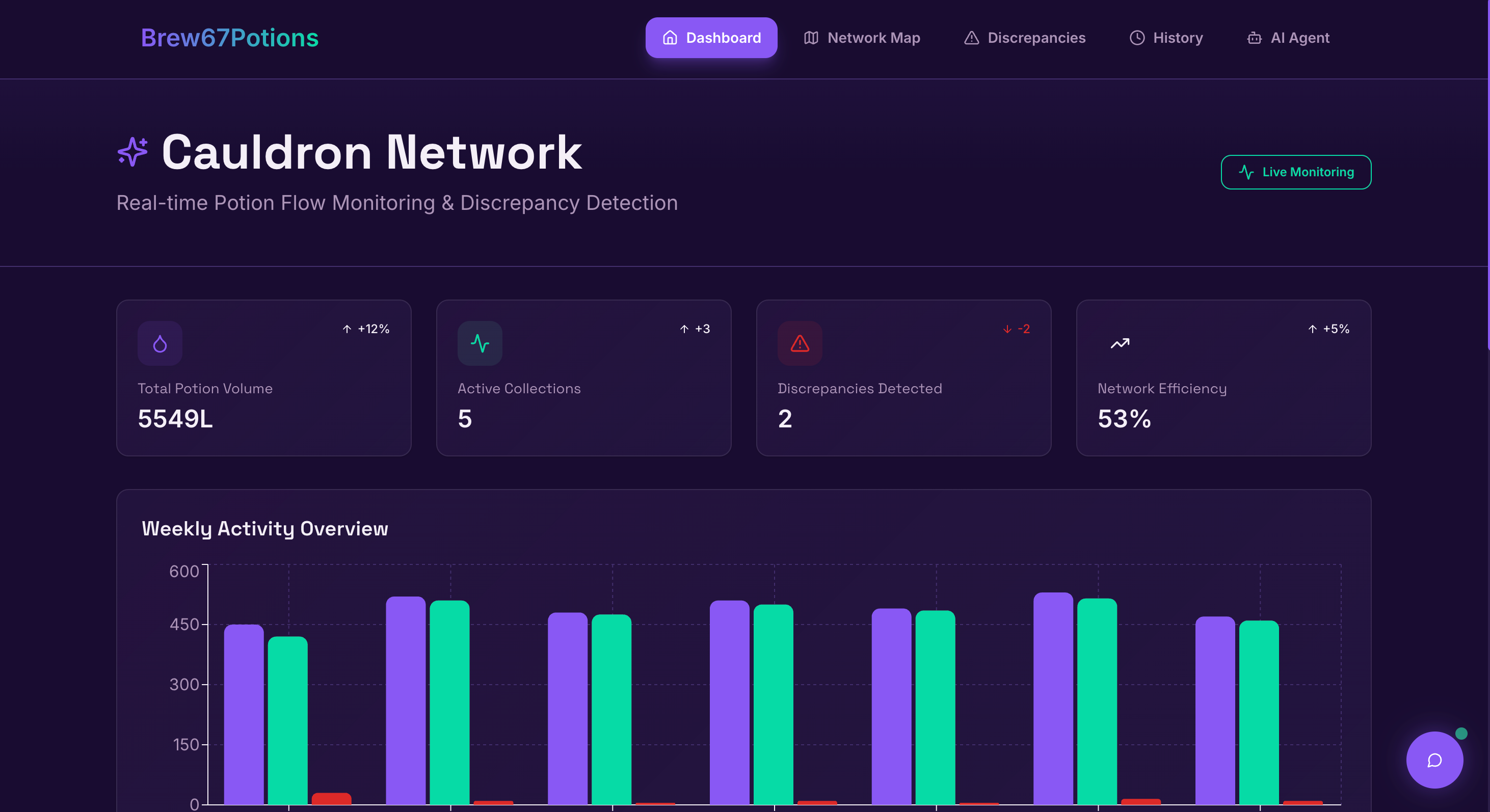Click the map icon next to Network Map
This screenshot has height=812, width=1490.
[811, 38]
